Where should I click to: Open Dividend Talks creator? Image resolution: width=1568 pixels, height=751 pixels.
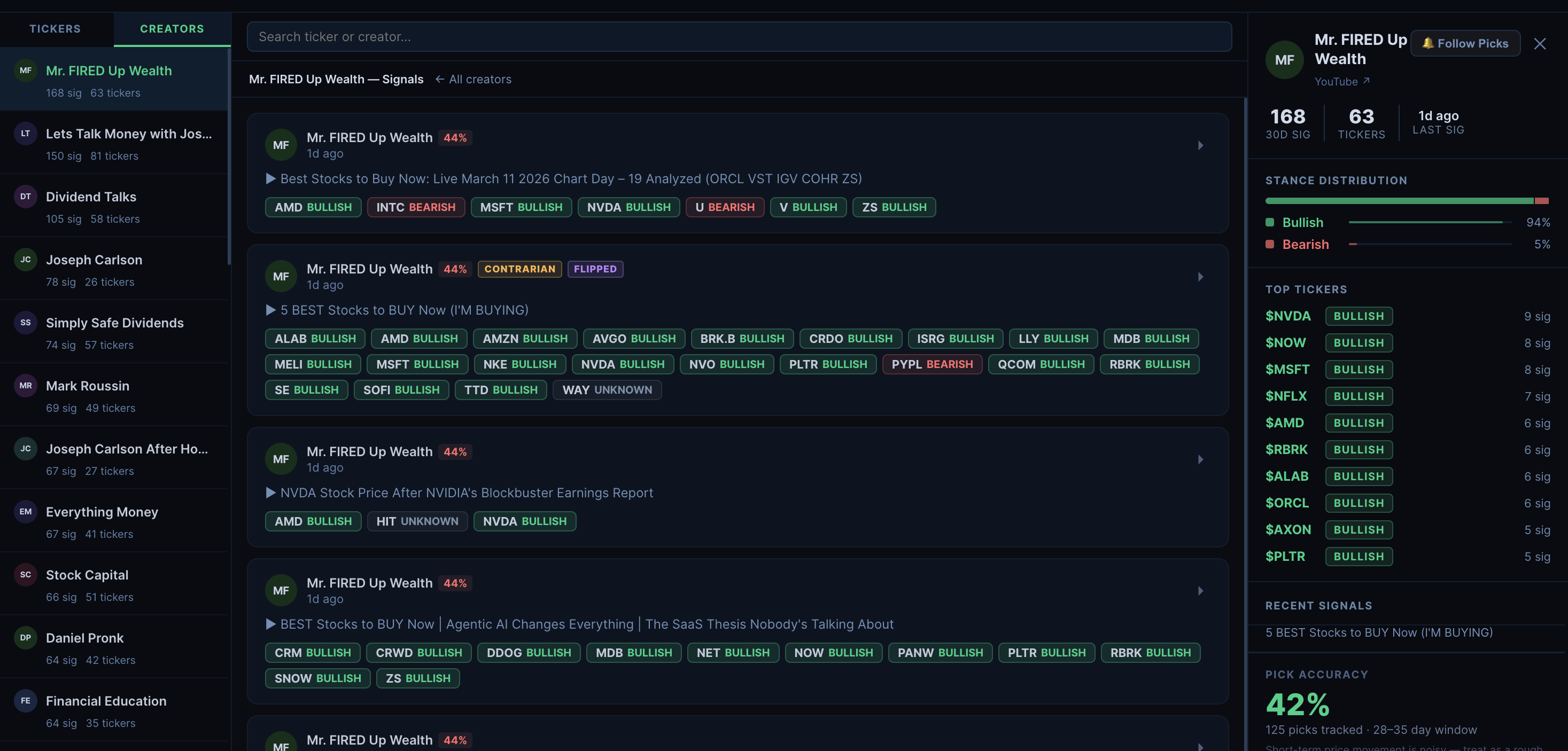coord(114,206)
